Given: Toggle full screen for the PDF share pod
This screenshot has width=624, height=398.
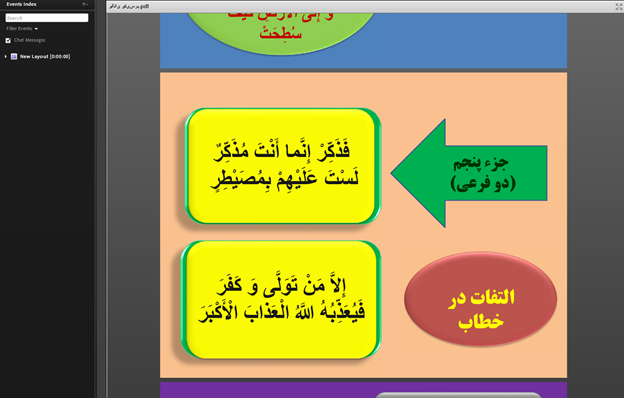Looking at the screenshot, I should pos(619,6).
